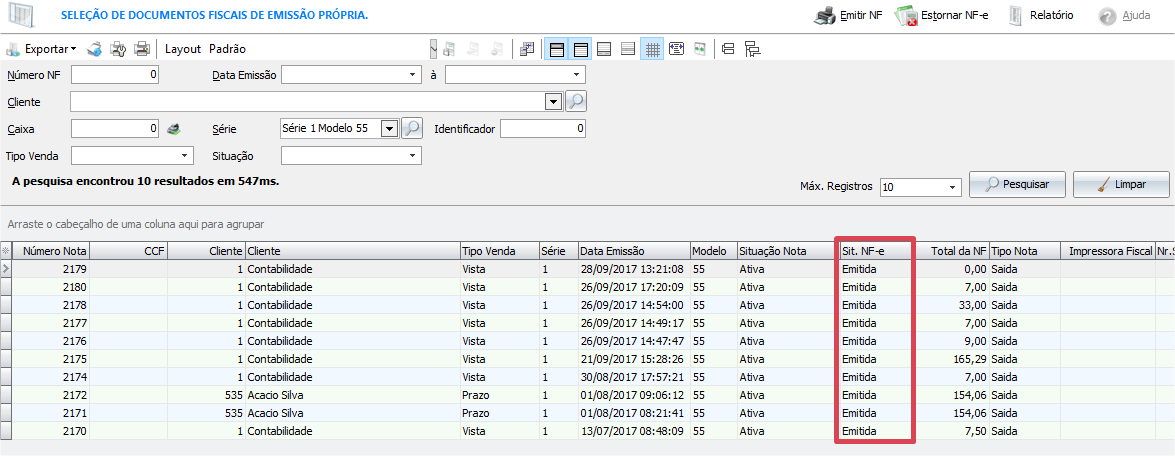
Task: Select row with Número Nota 2179
Action: 587,269
